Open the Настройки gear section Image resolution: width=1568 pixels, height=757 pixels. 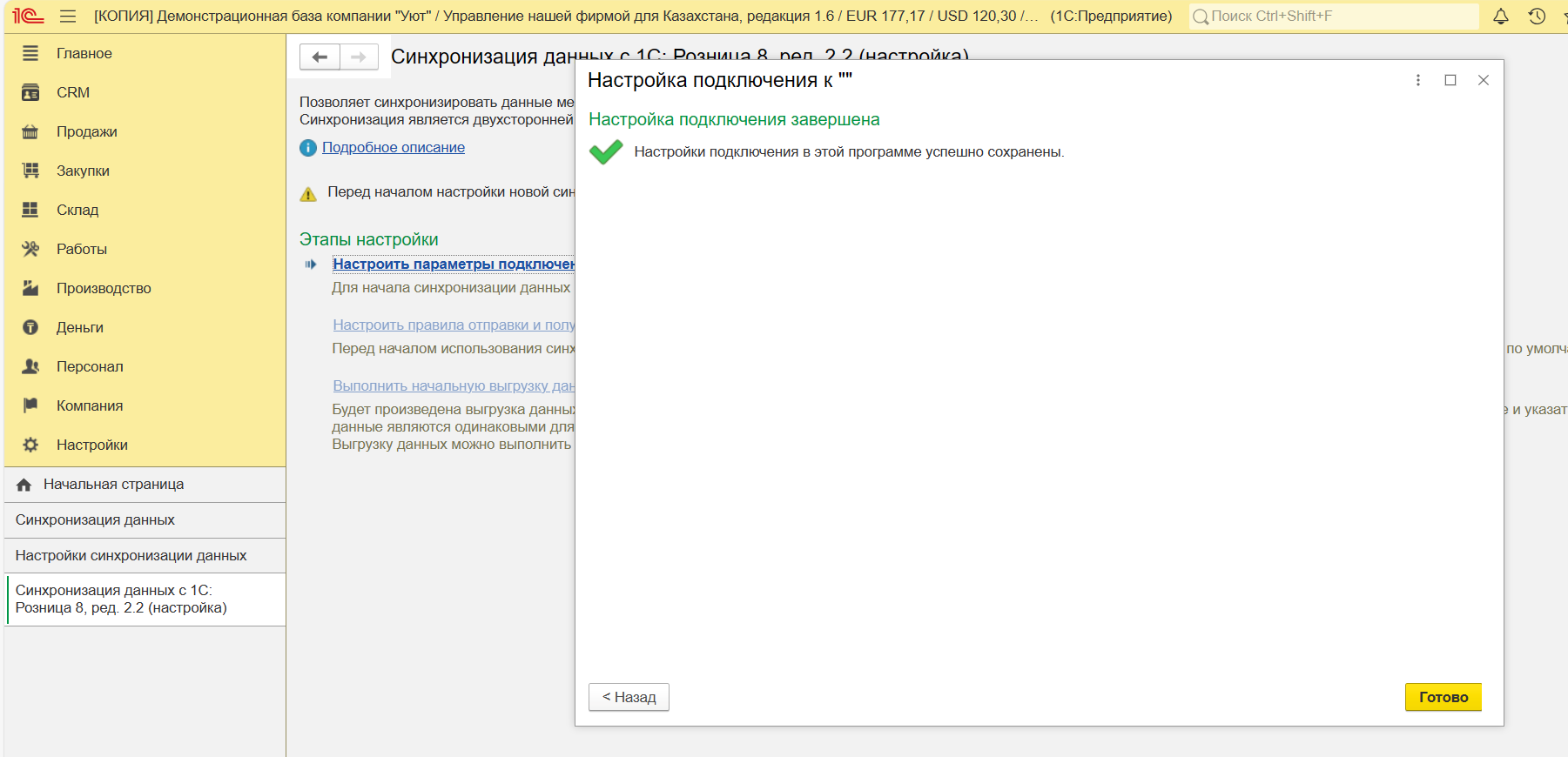tap(91, 445)
